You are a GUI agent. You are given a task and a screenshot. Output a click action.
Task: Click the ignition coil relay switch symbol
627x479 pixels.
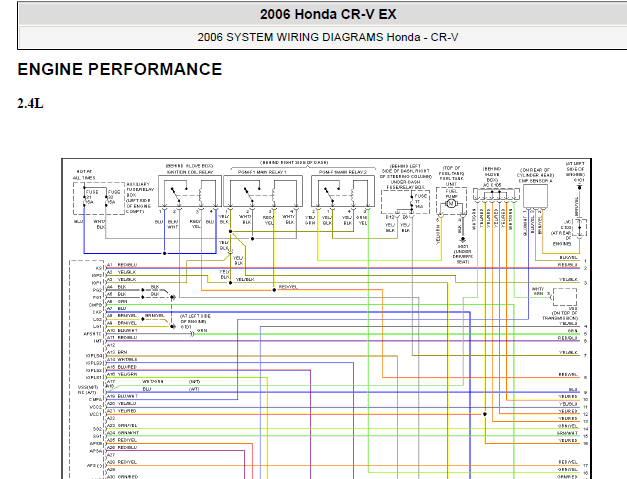(177, 194)
